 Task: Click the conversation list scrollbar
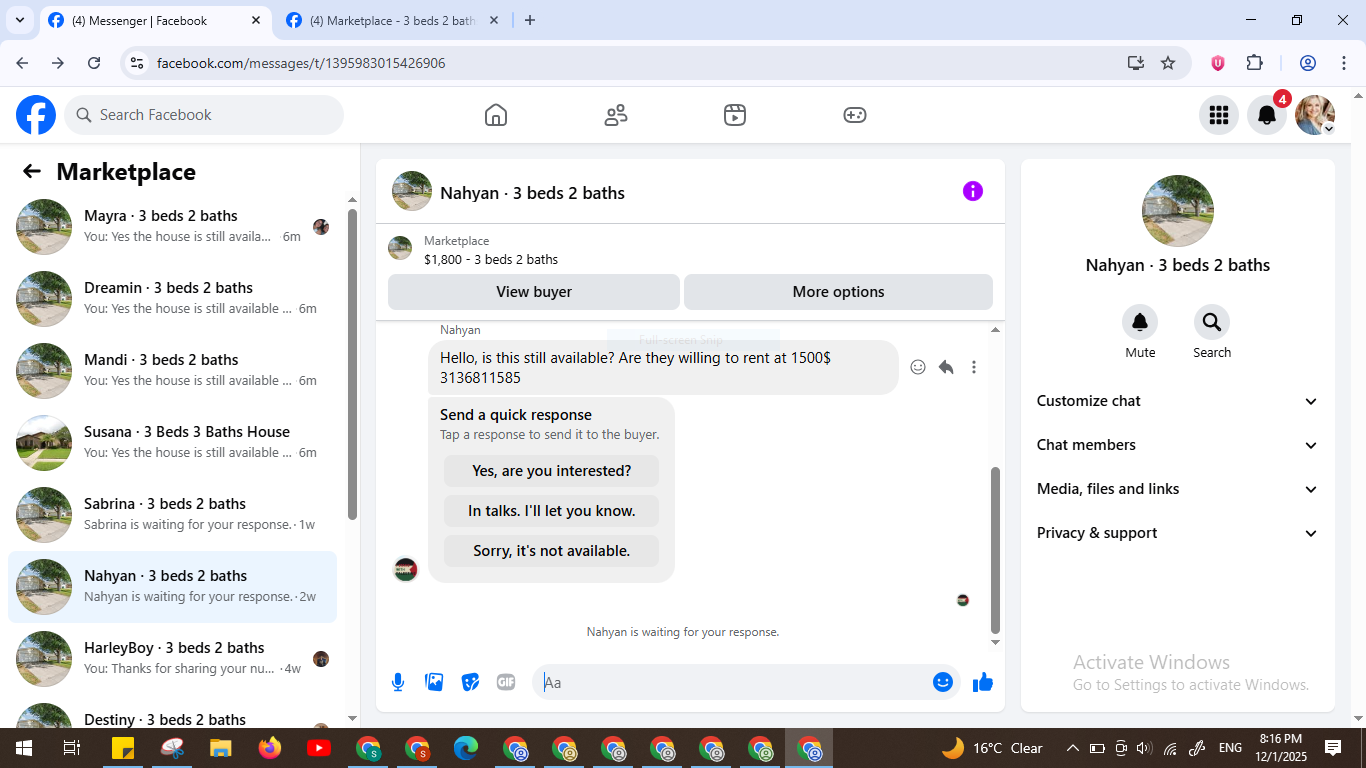point(352,364)
